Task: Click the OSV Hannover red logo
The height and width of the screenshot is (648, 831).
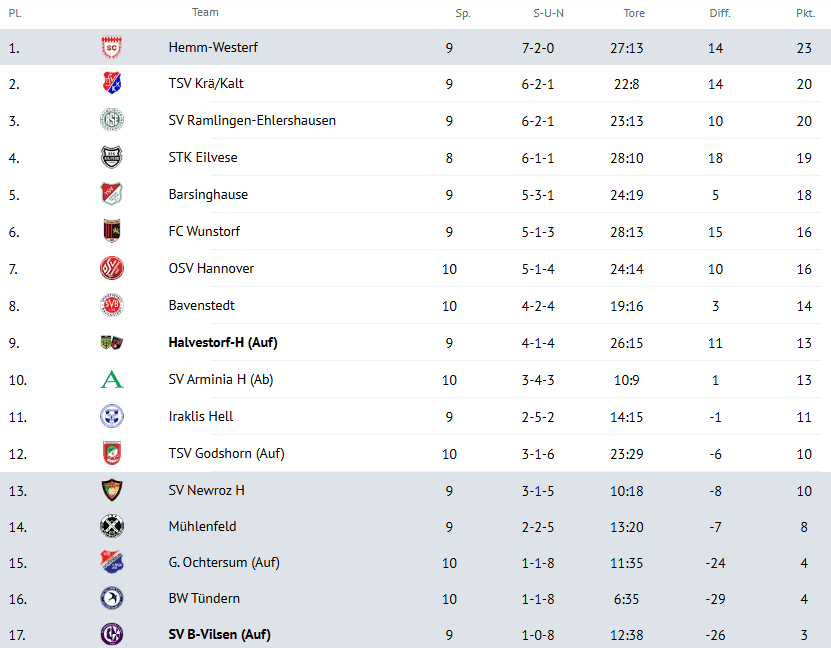Action: (111, 269)
